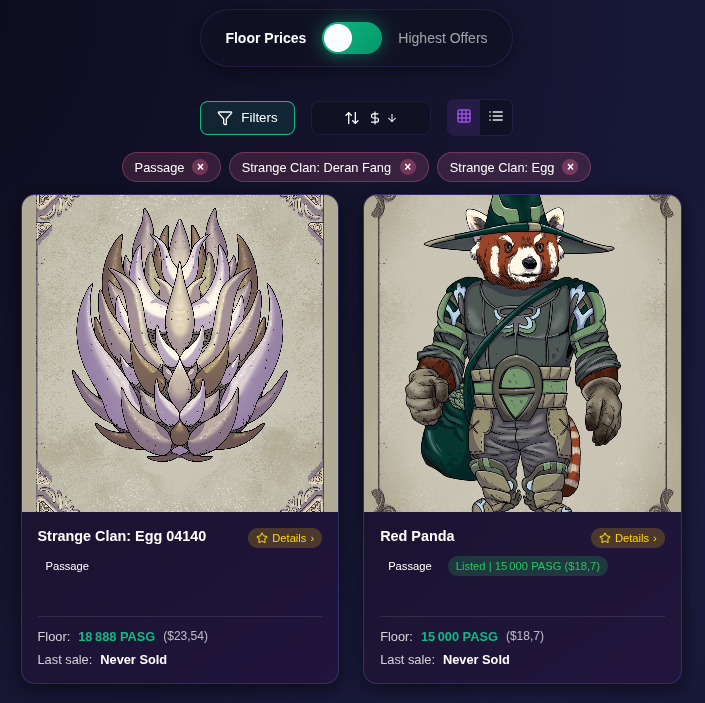The height and width of the screenshot is (703, 705).
Task: Click the Red Panda artwork thumbnail
Action: coord(522,353)
